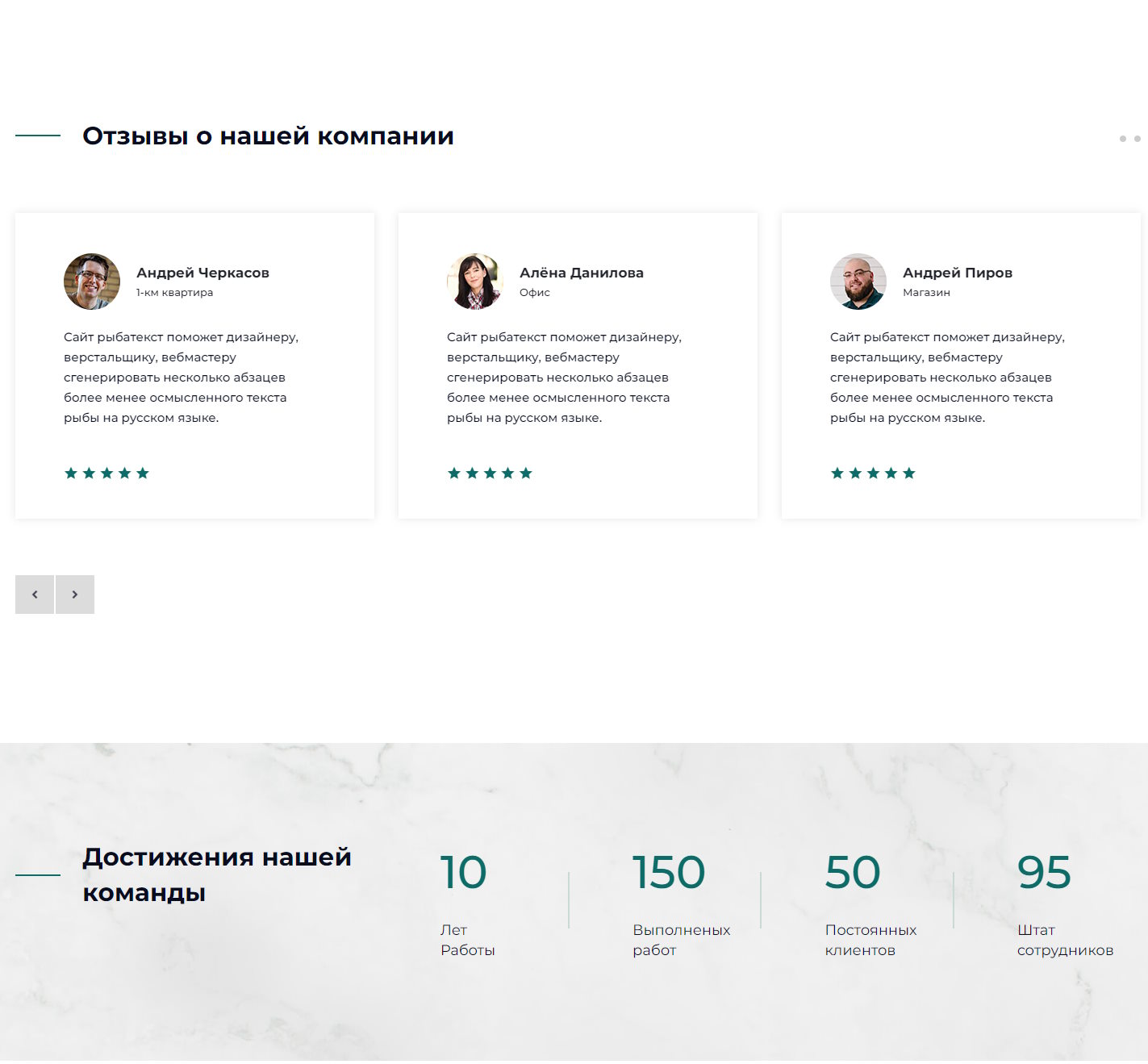Select the second carousel pagination dot

1138,139
